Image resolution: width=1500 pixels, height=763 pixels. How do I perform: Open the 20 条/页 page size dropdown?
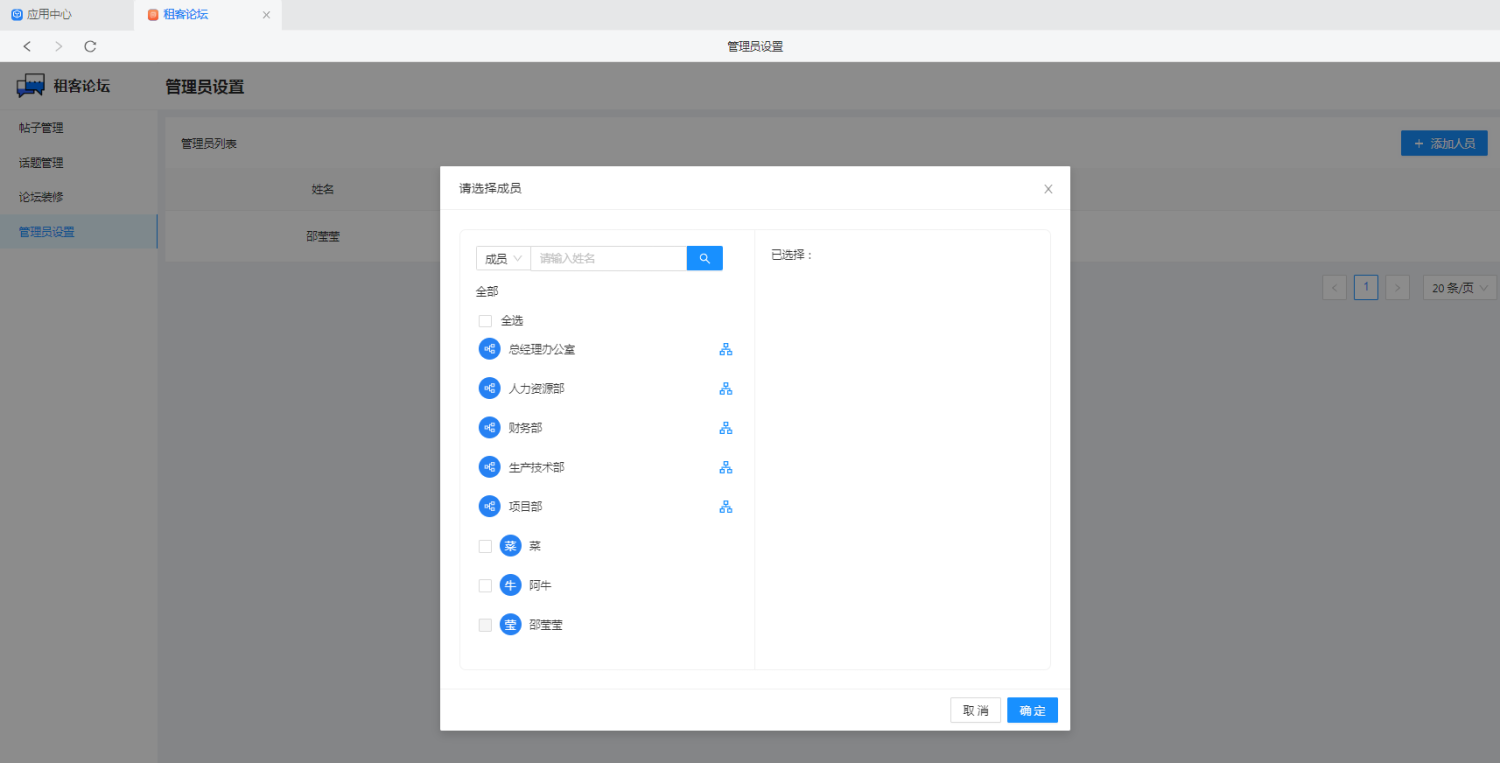(1459, 288)
